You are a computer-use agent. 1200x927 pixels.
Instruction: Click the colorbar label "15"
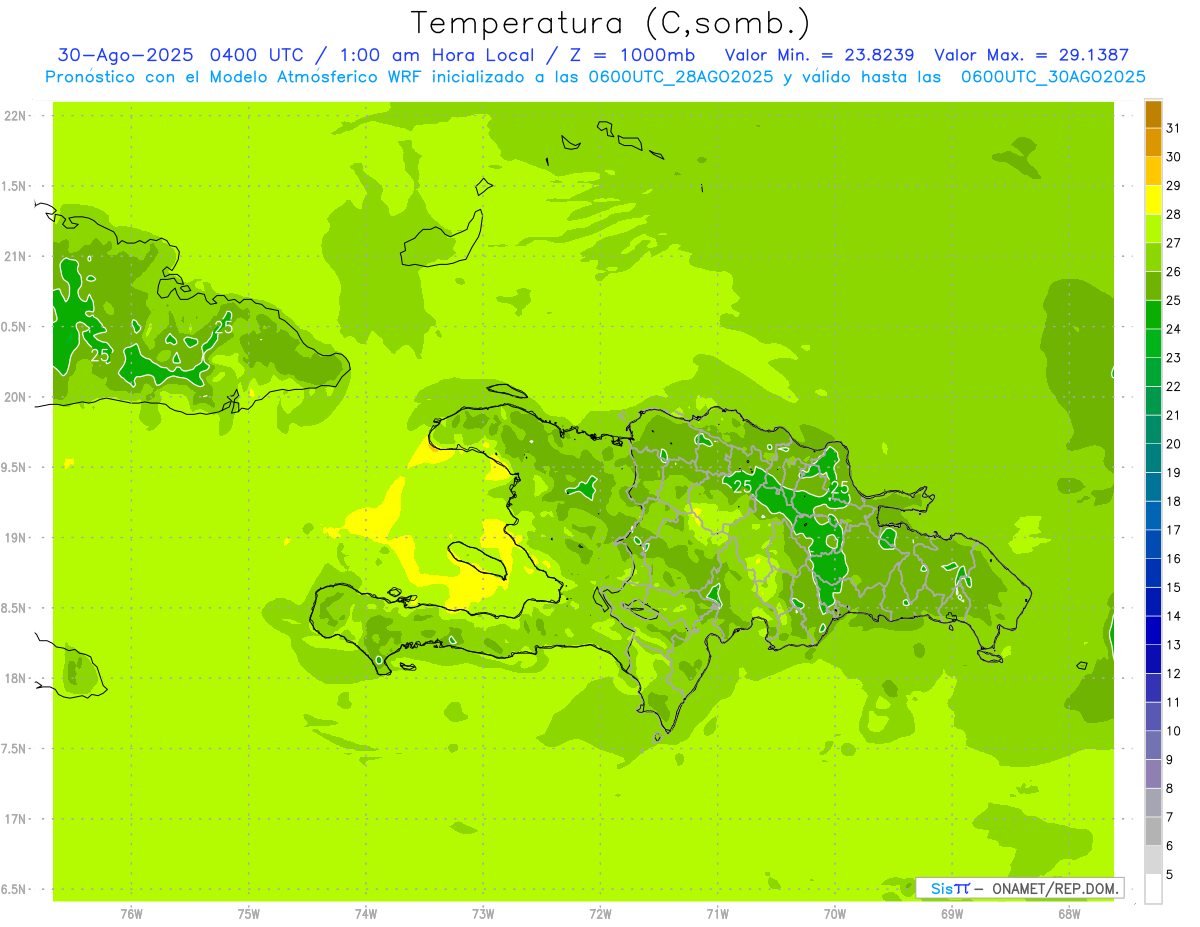pyautogui.click(x=1174, y=587)
